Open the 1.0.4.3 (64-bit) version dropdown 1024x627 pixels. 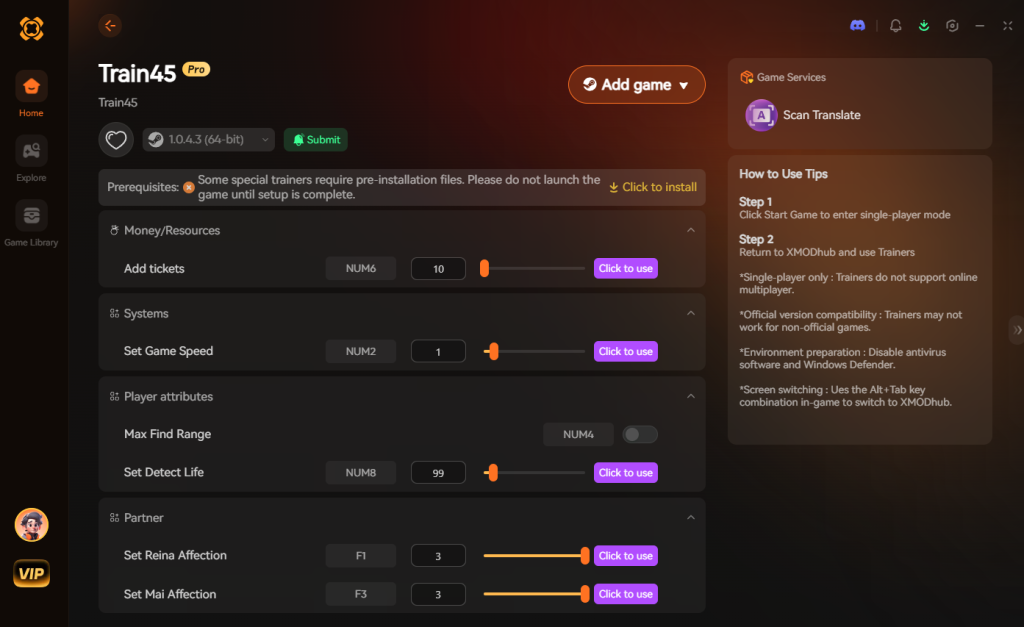click(x=208, y=139)
